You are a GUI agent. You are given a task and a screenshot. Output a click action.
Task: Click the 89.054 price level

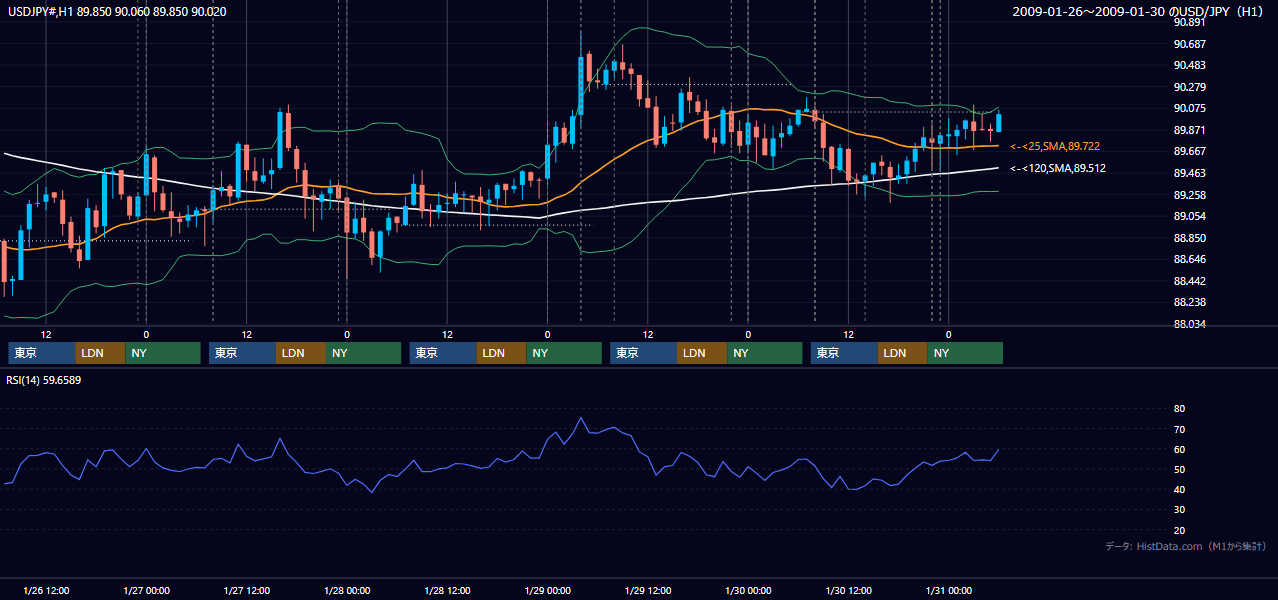pyautogui.click(x=1189, y=216)
